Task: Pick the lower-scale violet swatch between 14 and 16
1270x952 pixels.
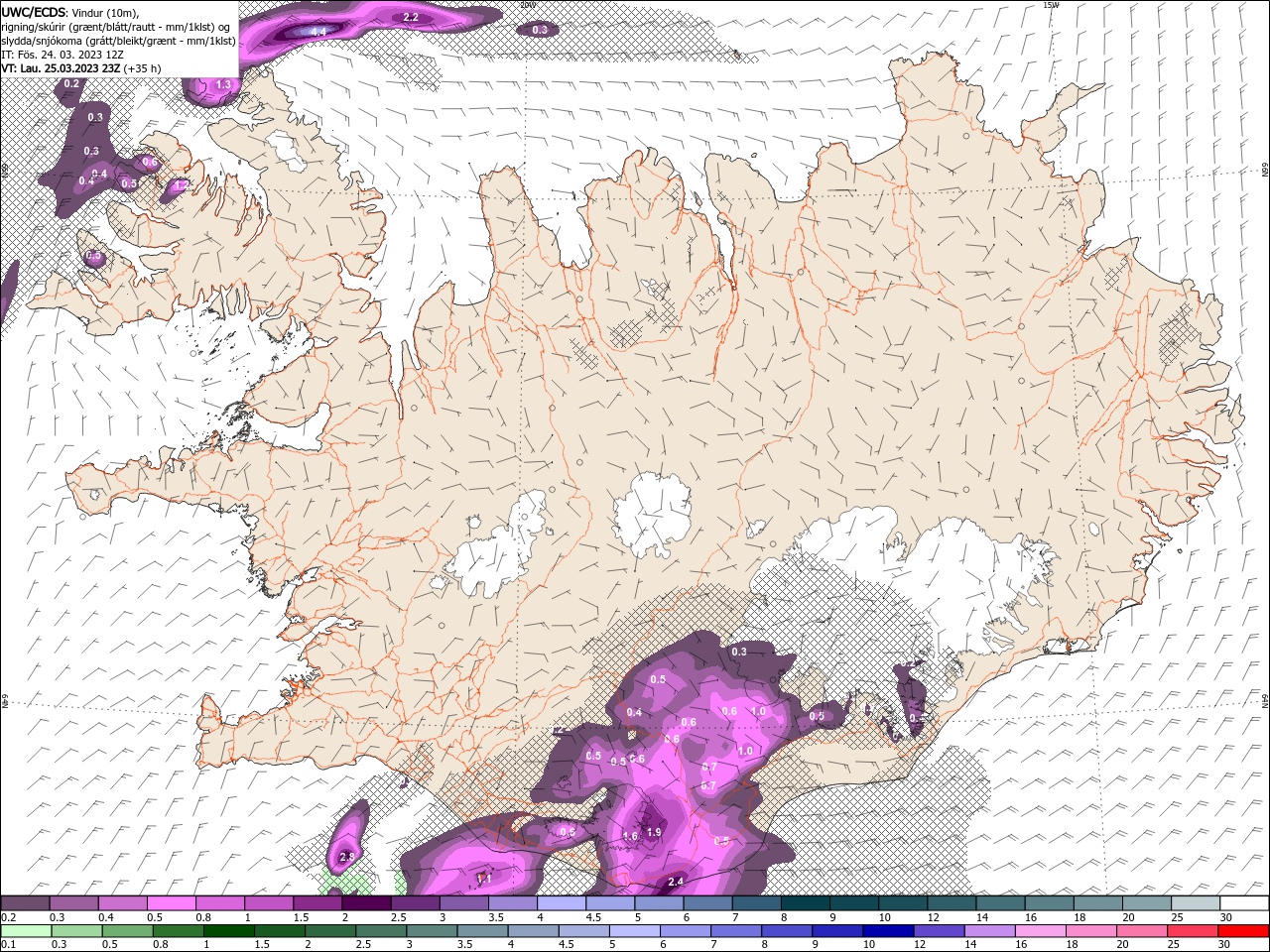Action: point(991,931)
